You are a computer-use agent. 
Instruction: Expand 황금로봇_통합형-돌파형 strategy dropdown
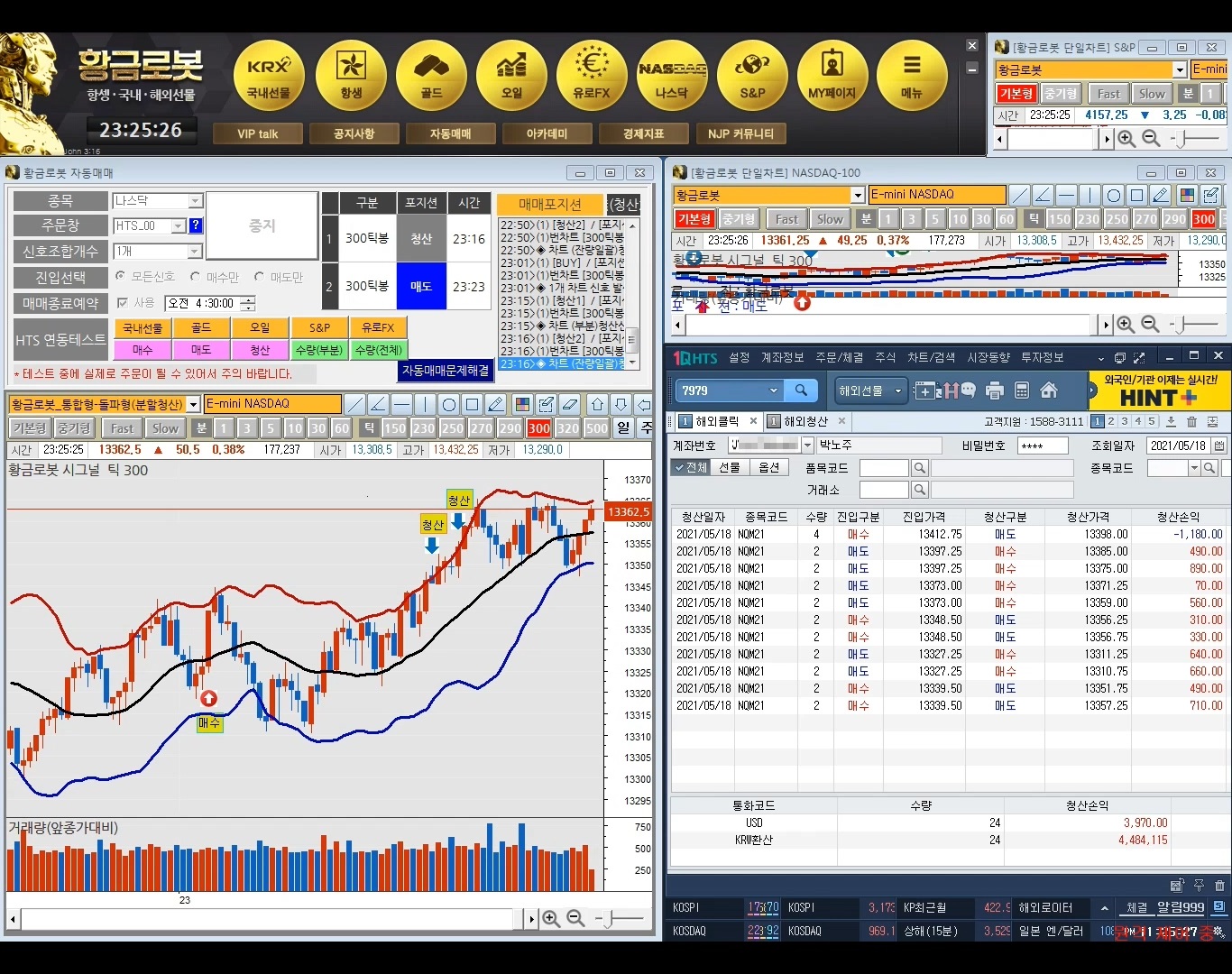pos(193,404)
